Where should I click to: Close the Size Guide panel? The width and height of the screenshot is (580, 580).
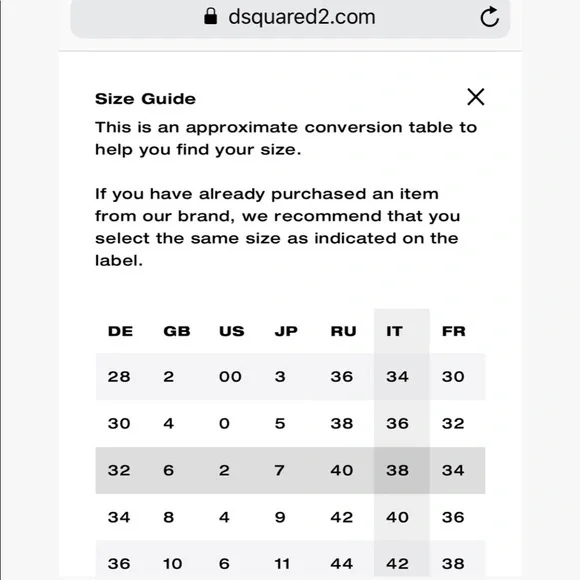pos(475,97)
